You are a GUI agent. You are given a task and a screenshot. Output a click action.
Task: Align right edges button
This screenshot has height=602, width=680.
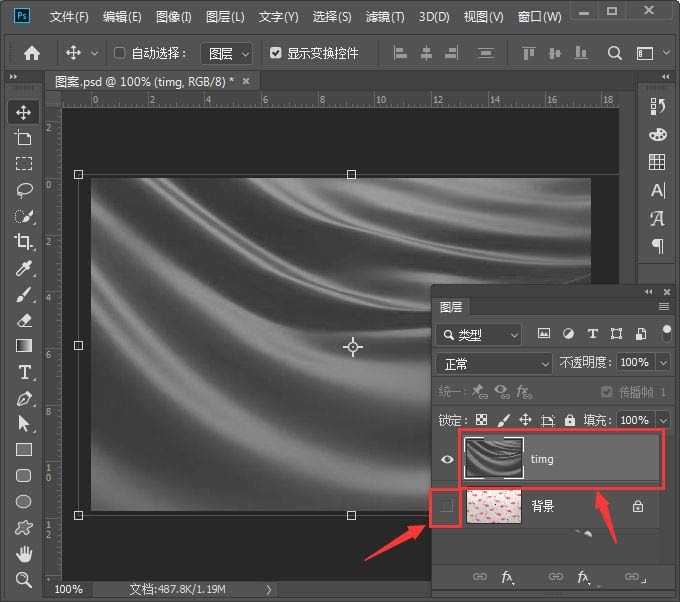coord(452,53)
